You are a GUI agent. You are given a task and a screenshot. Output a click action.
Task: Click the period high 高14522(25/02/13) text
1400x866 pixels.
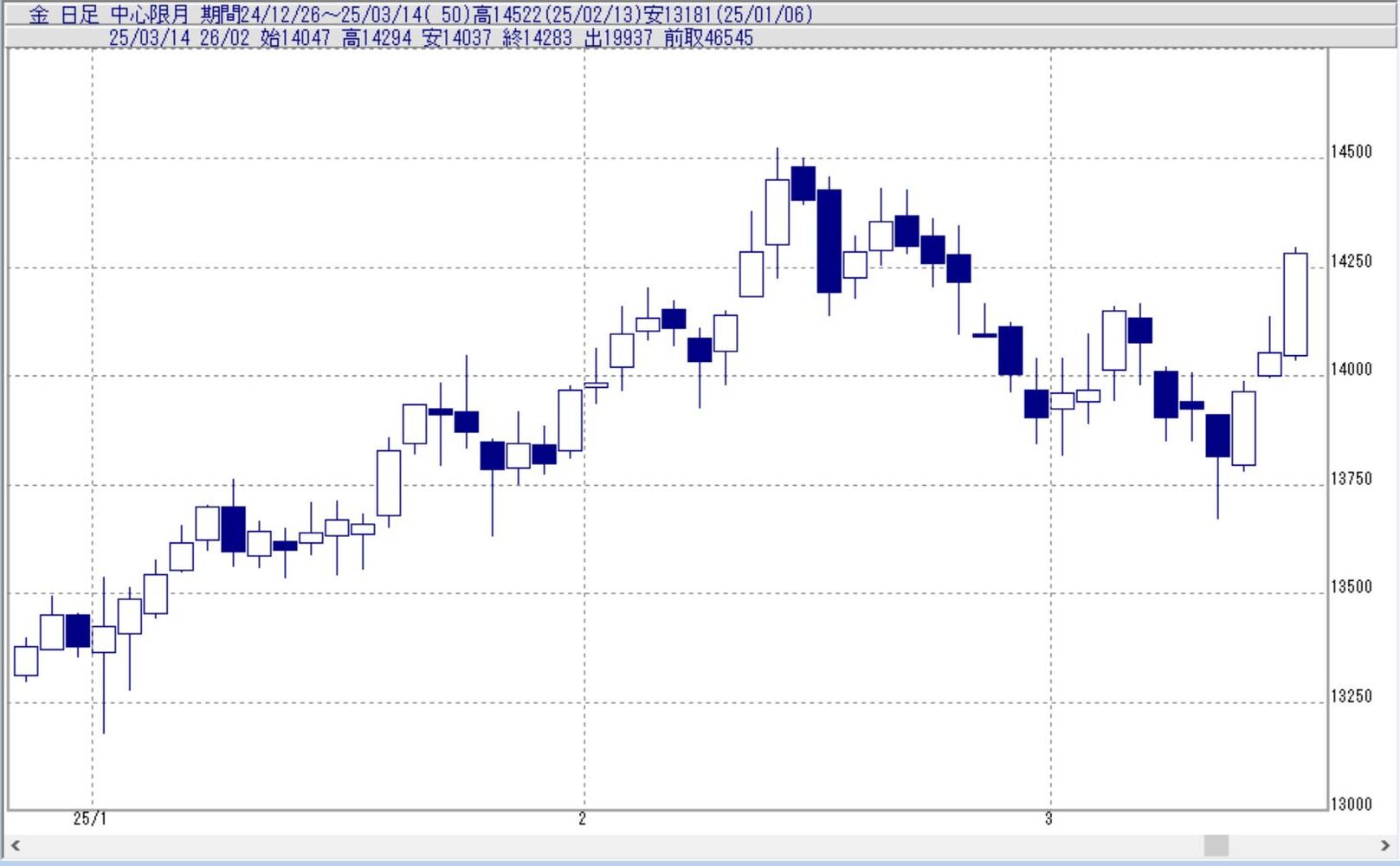[557, 15]
